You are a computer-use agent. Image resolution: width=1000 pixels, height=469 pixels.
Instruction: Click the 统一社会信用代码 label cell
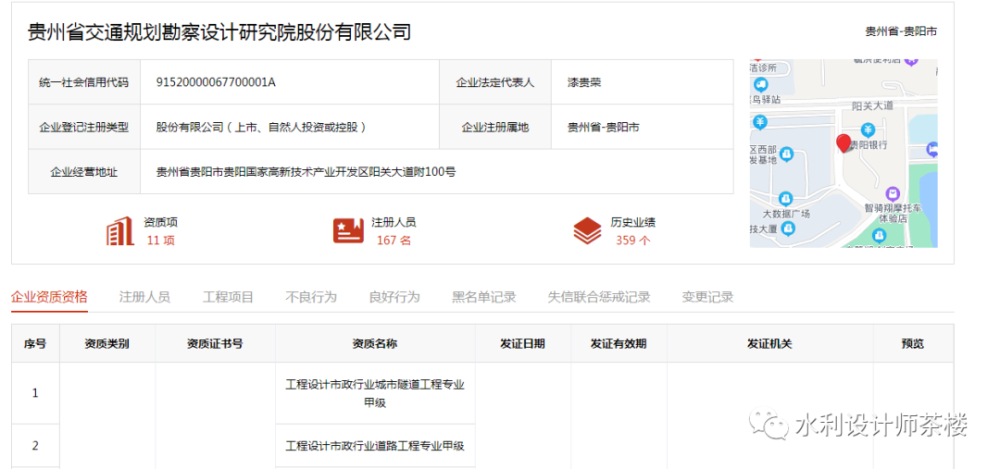click(84, 82)
